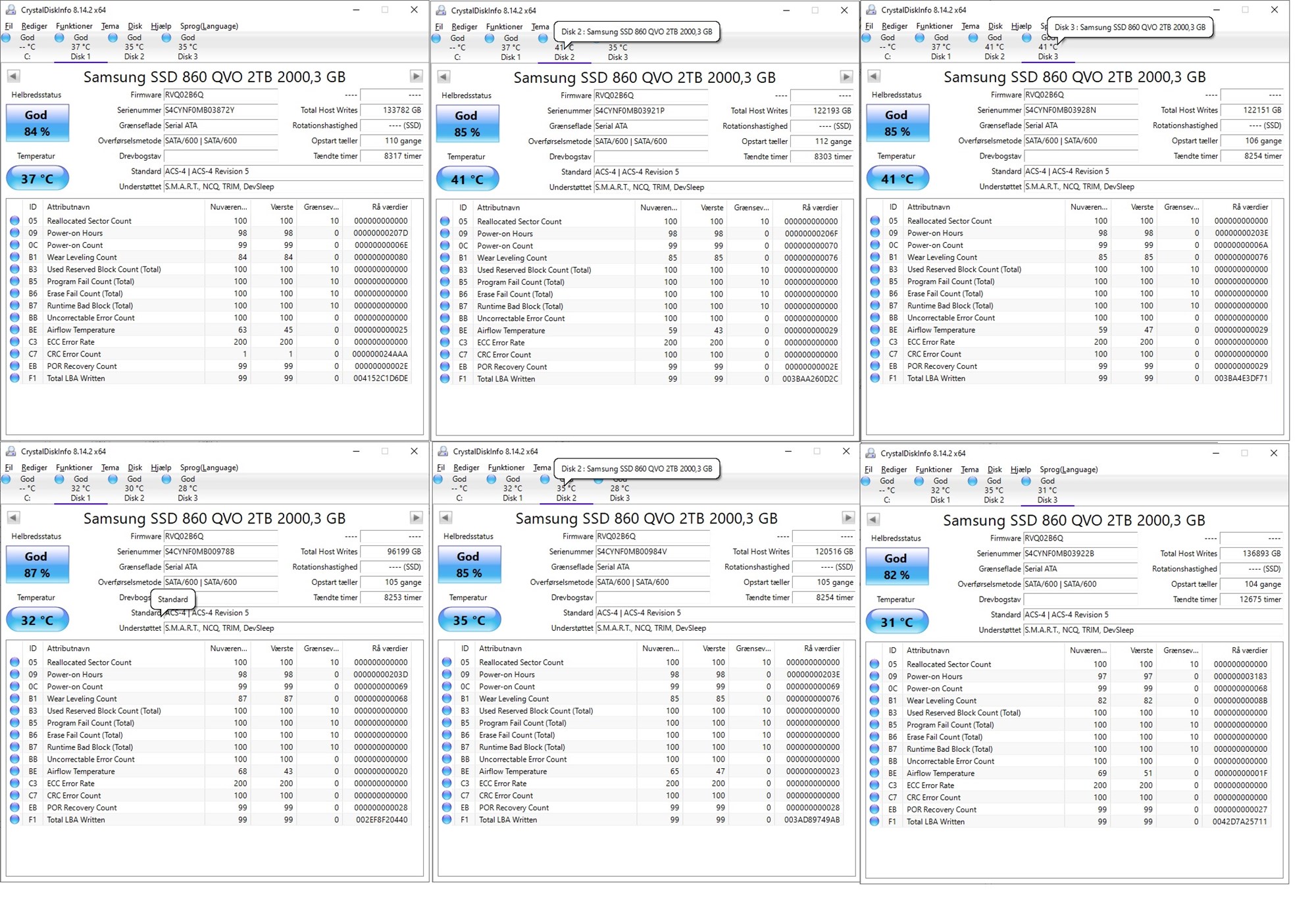Click serial number field S4CYNF0MB03922B
Screen dimensions: 1316x911
(x=1080, y=553)
